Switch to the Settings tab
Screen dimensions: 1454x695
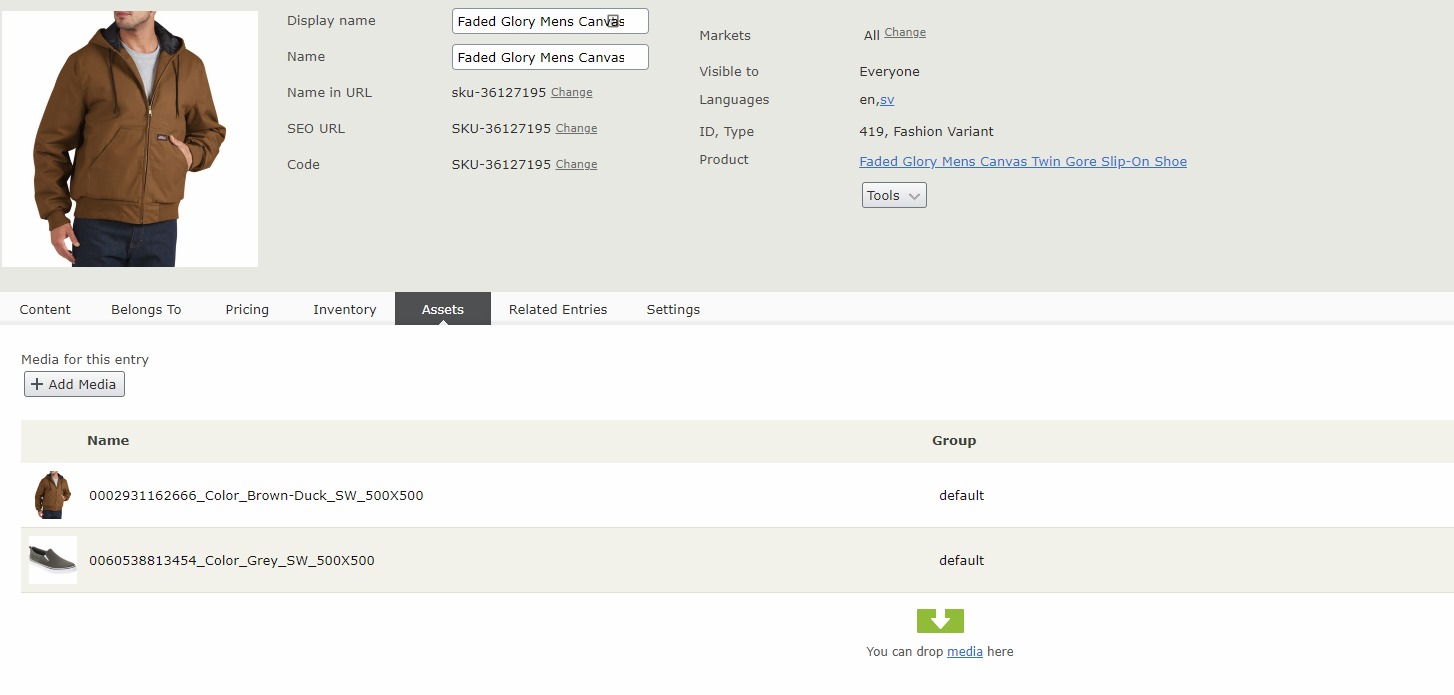tap(673, 309)
